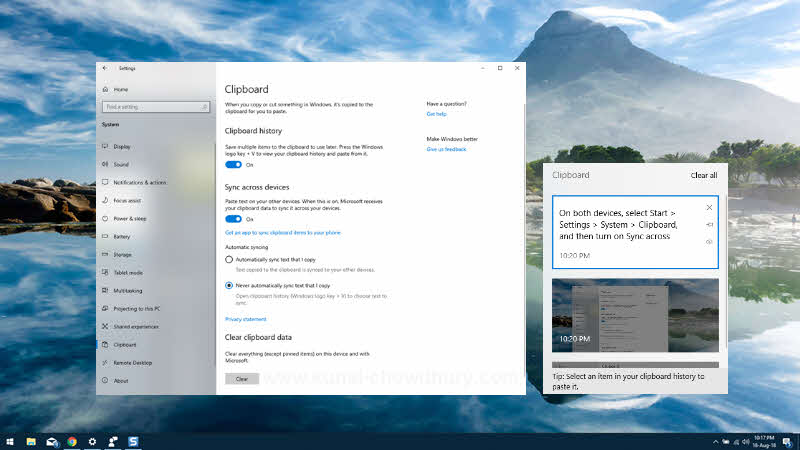Click the search magnifier in Find a setting
Viewport: 800px width, 450px height.
[x=204, y=107]
